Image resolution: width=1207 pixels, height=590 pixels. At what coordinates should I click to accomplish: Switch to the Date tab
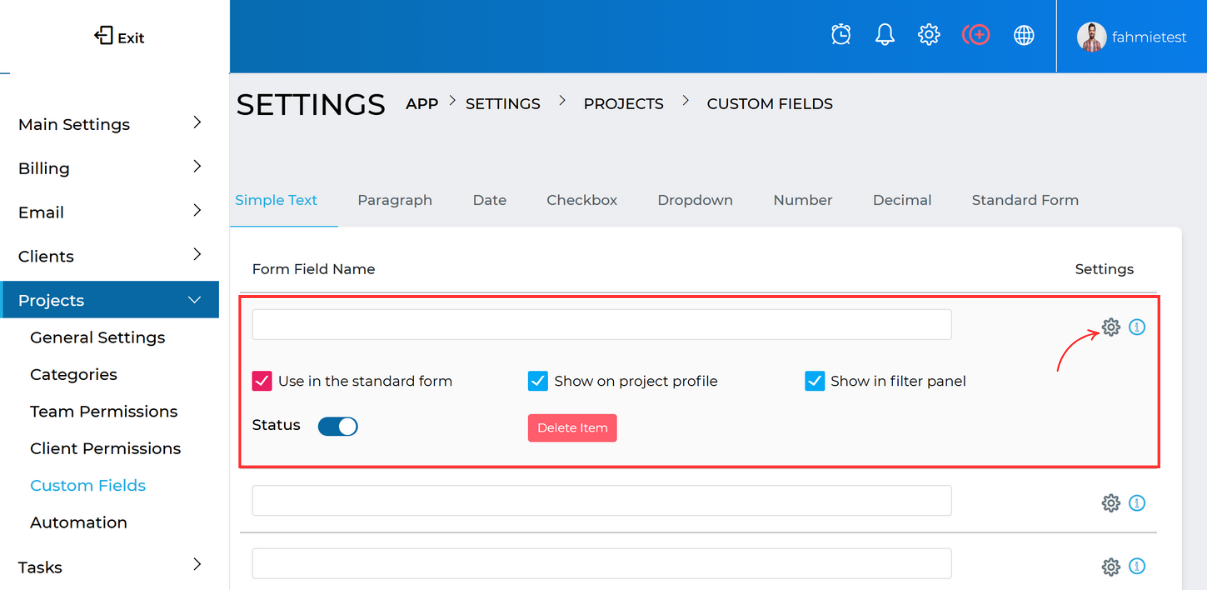[x=490, y=200]
